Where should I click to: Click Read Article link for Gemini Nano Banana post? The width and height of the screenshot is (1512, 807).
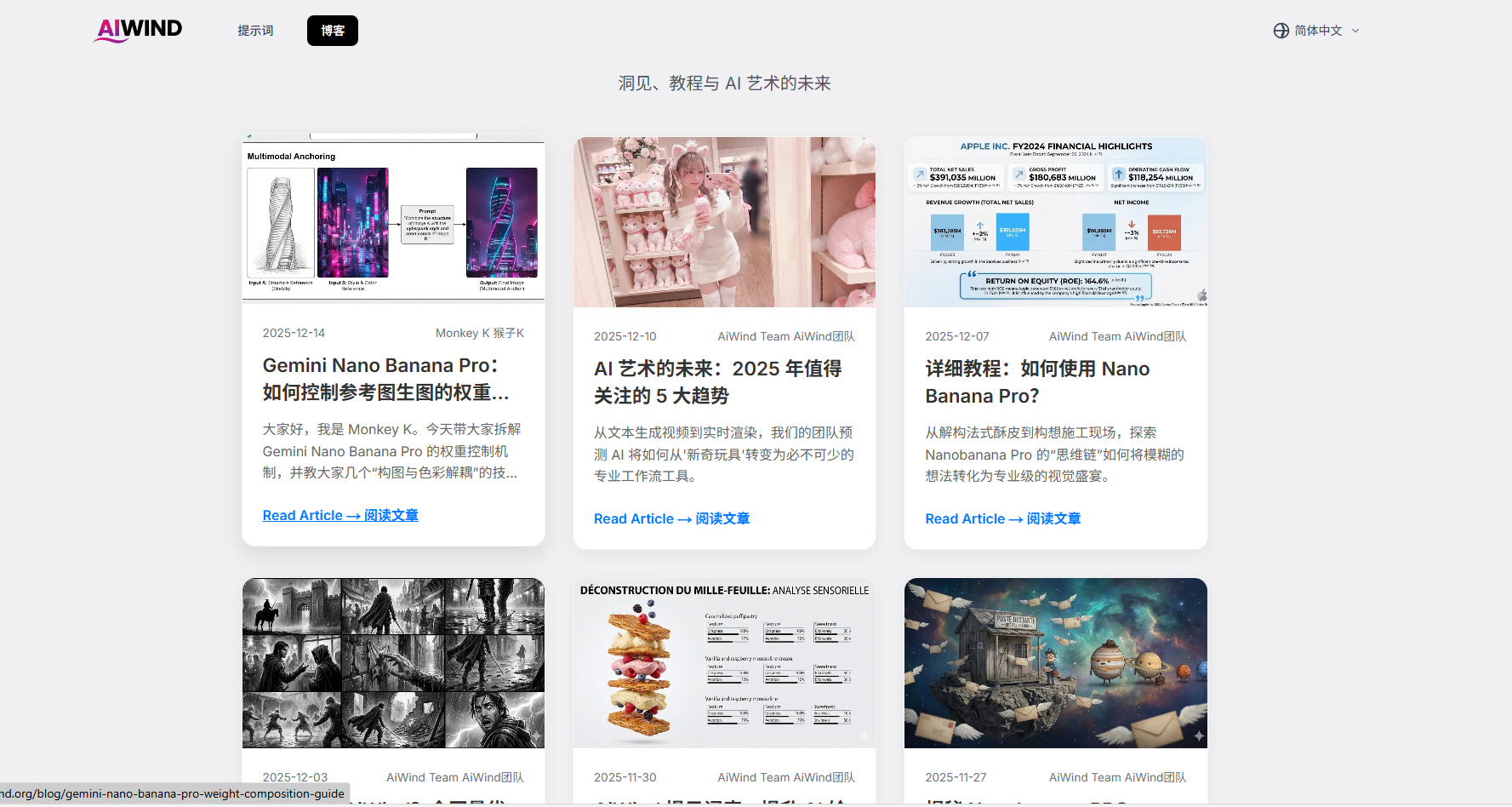tap(340, 515)
